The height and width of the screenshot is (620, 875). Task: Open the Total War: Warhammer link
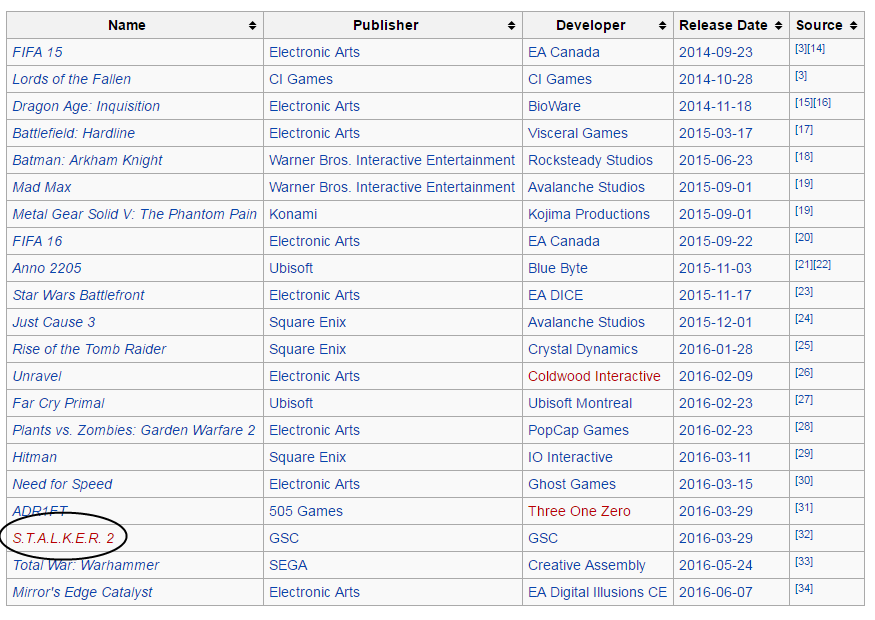click(85, 565)
